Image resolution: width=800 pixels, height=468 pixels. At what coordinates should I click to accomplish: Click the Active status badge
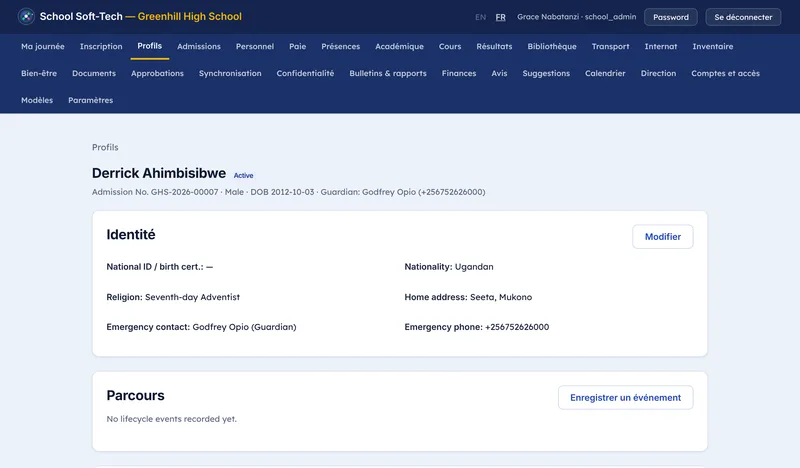[x=243, y=175]
